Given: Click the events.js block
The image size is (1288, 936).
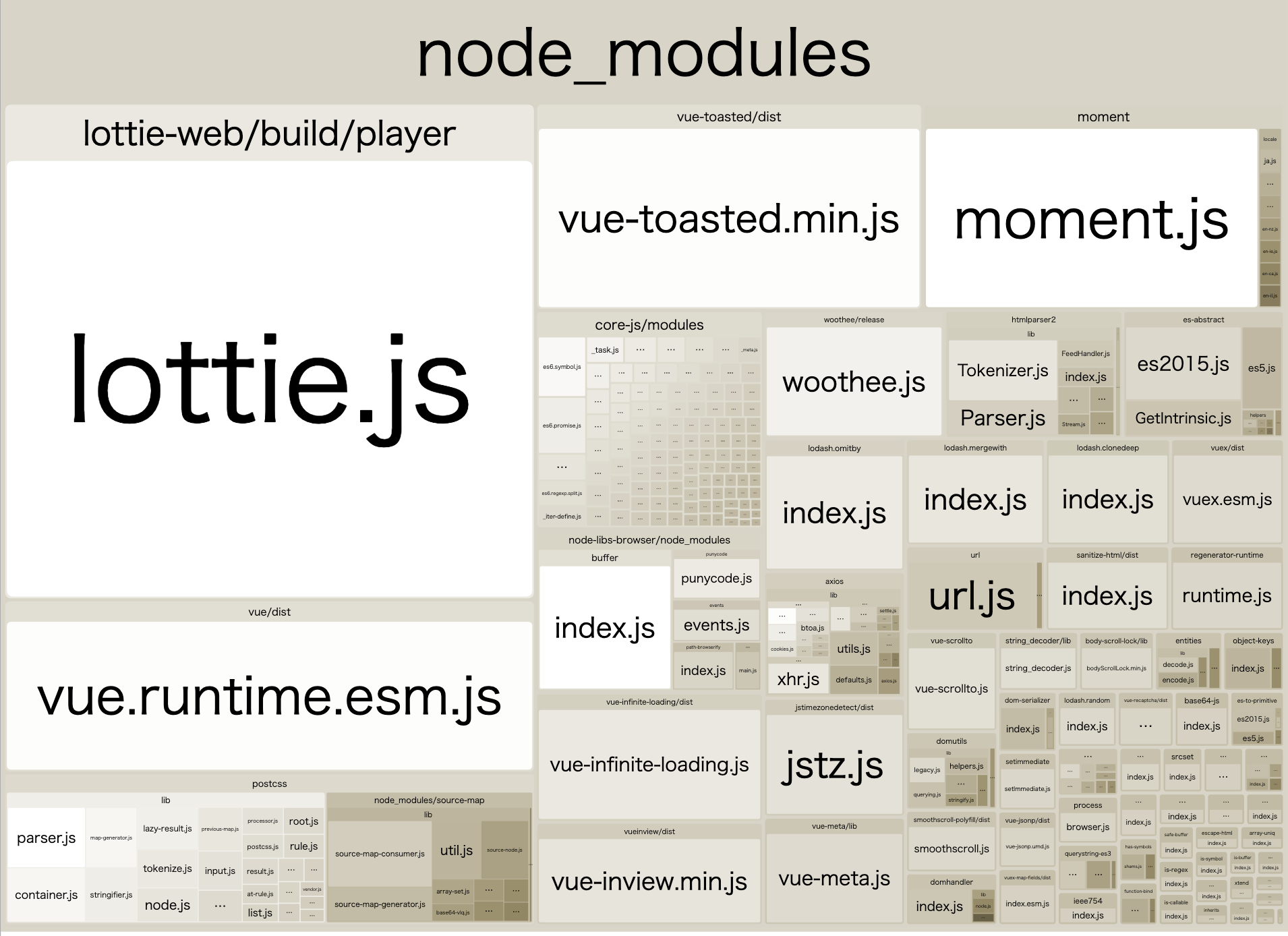Looking at the screenshot, I should coord(716,625).
